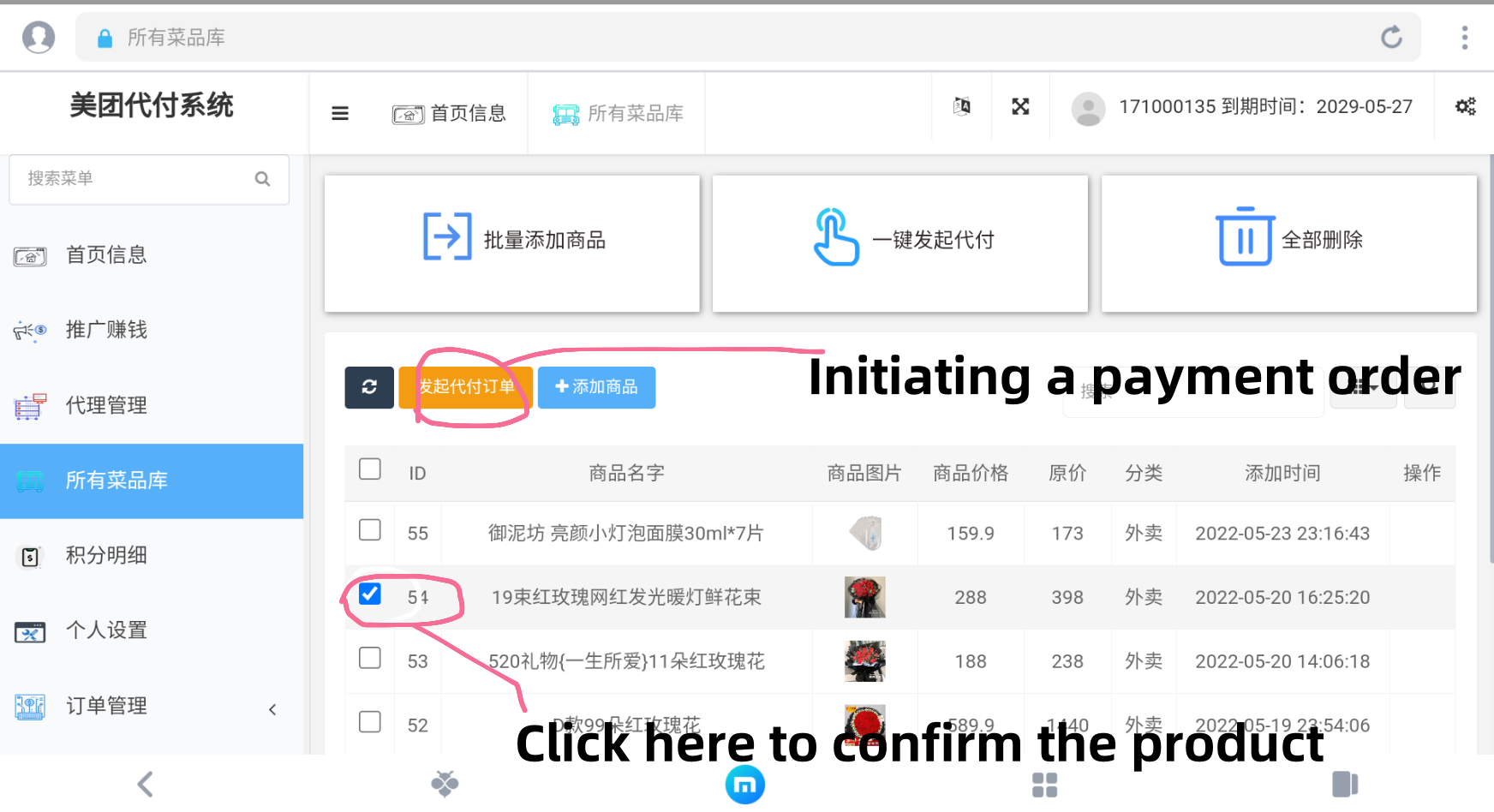Click the browser profile avatar icon
Screen dimensions: 1494x812
click(x=39, y=37)
